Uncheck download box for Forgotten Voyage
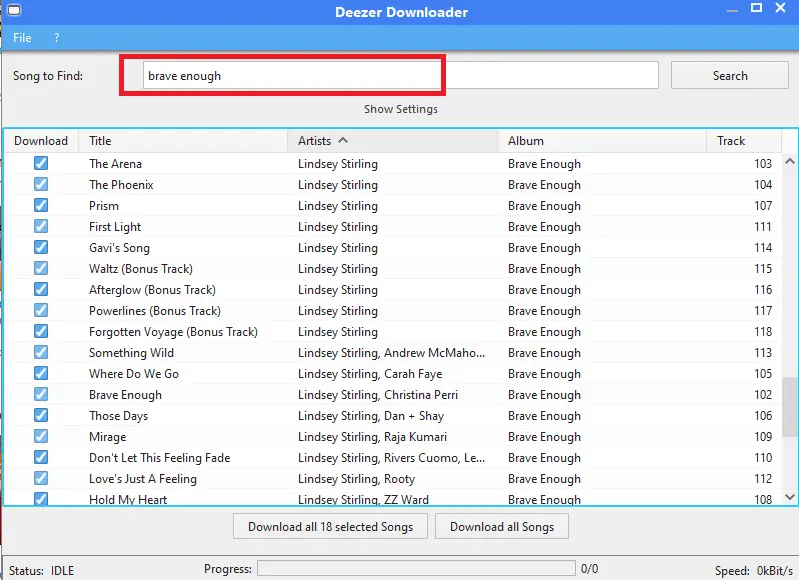The width and height of the screenshot is (799, 580). [x=41, y=331]
